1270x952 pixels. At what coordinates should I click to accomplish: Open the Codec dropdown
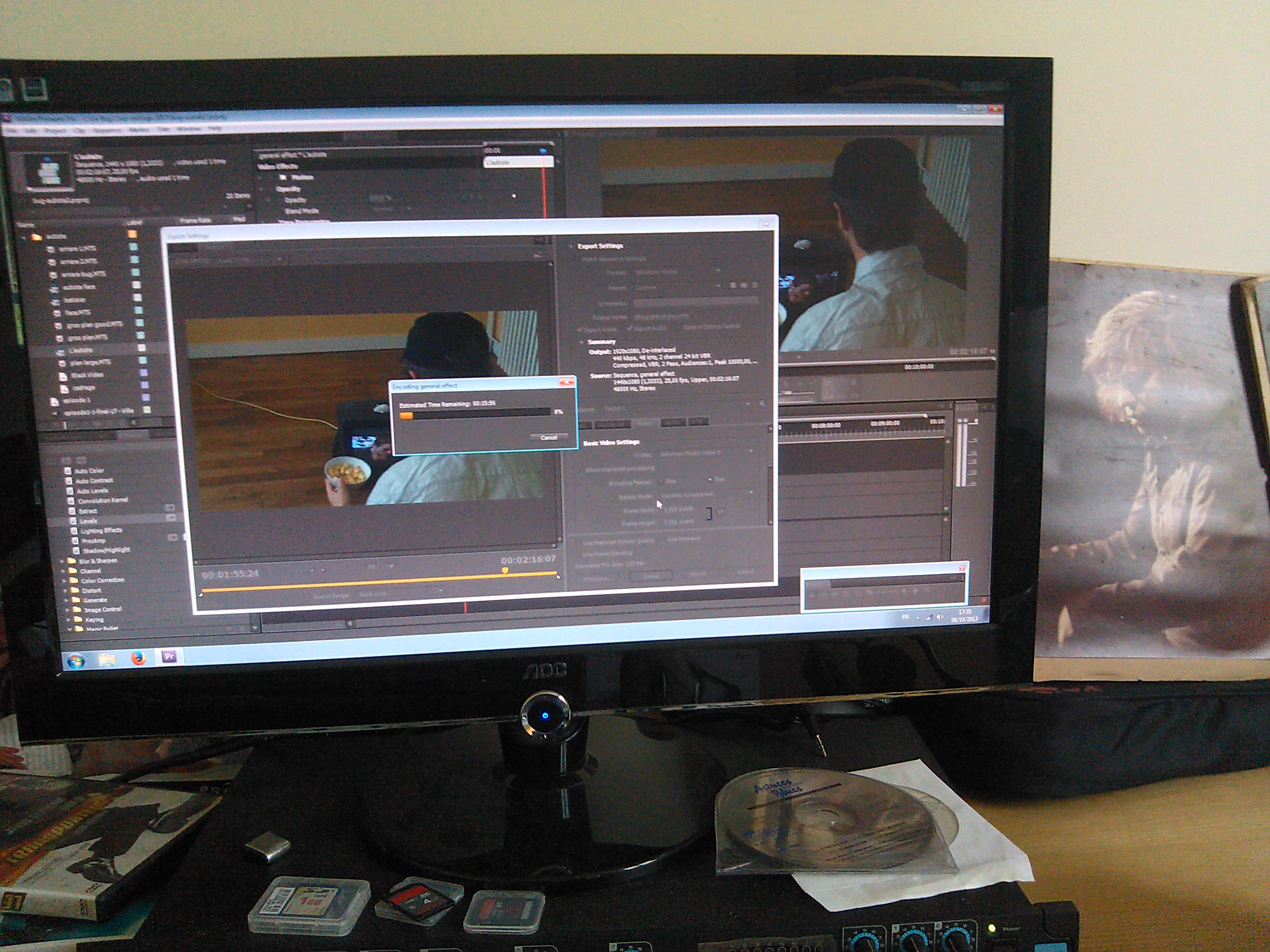click(707, 453)
